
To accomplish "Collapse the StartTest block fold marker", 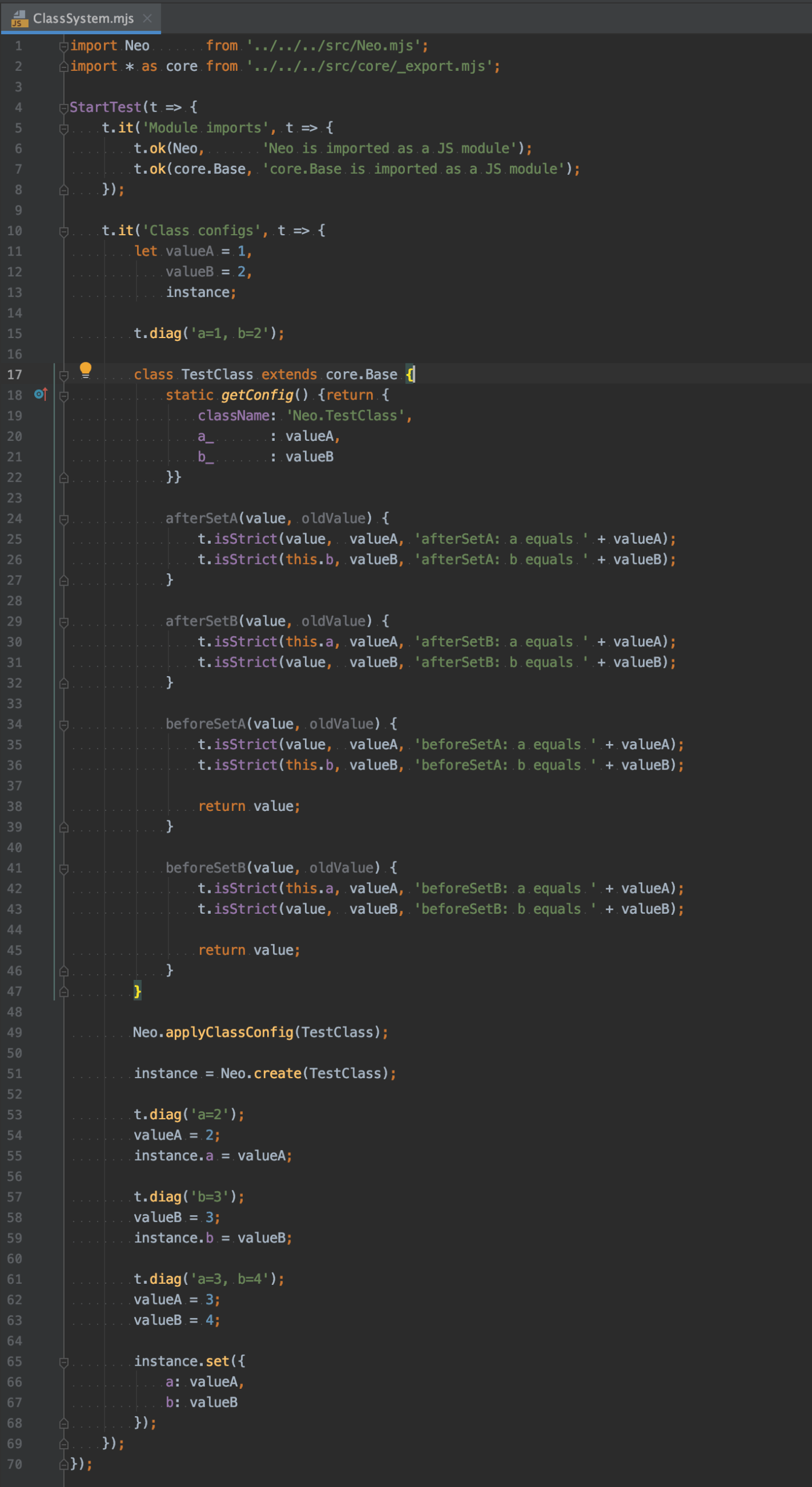I will [x=64, y=107].
